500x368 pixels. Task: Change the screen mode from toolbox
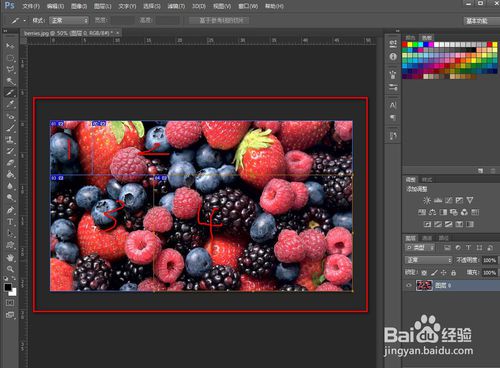[x=10, y=315]
